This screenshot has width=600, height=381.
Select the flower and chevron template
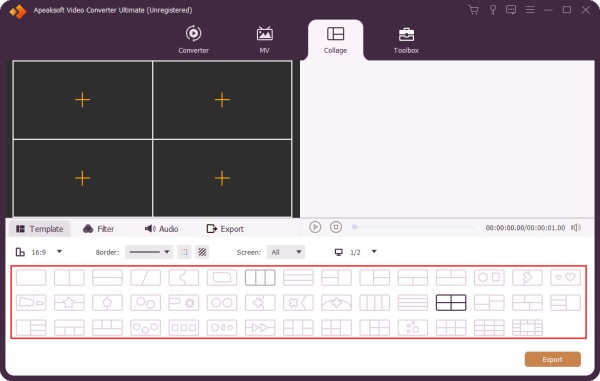click(x=298, y=303)
